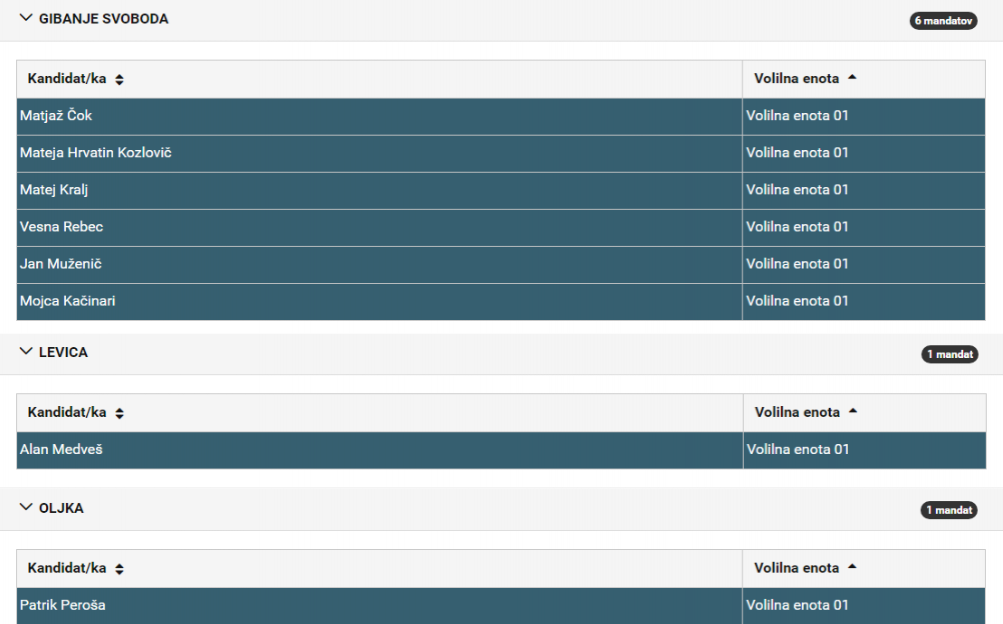Select candidate Matjaž Čok

coord(56,116)
